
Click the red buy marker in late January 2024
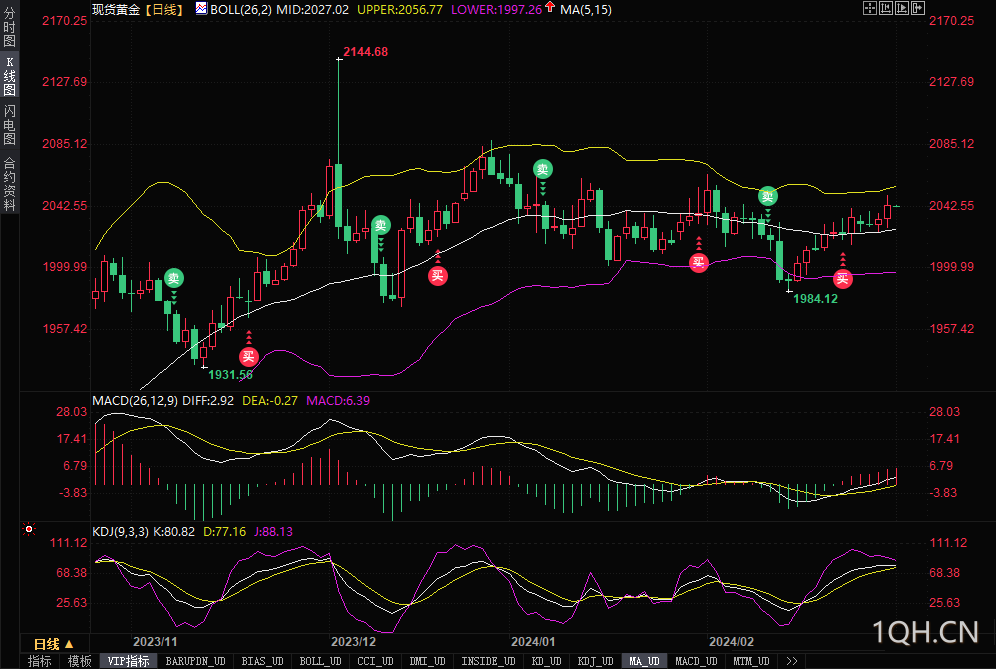coord(699,262)
